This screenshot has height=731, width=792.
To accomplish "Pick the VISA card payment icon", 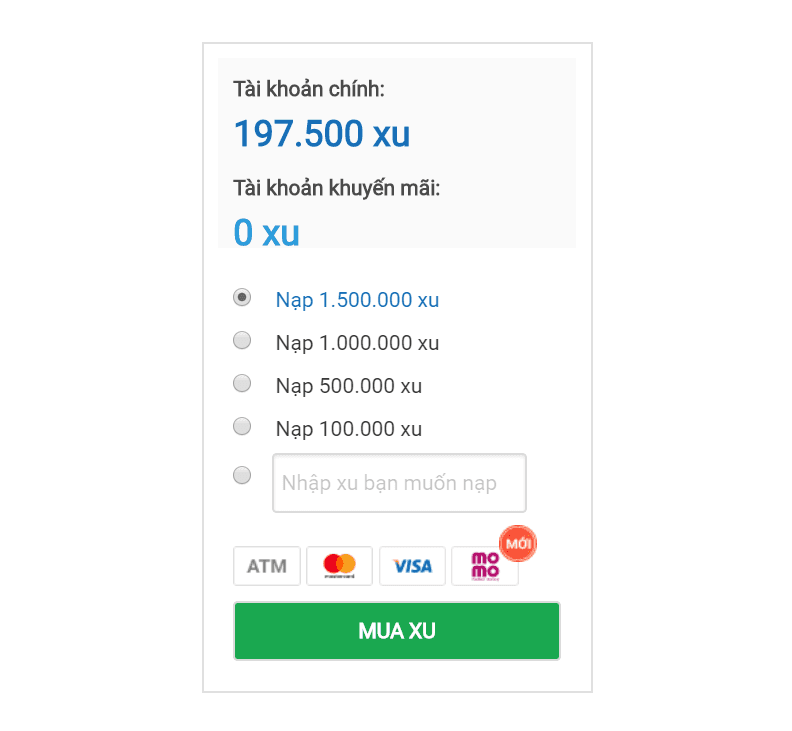I will 412,566.
